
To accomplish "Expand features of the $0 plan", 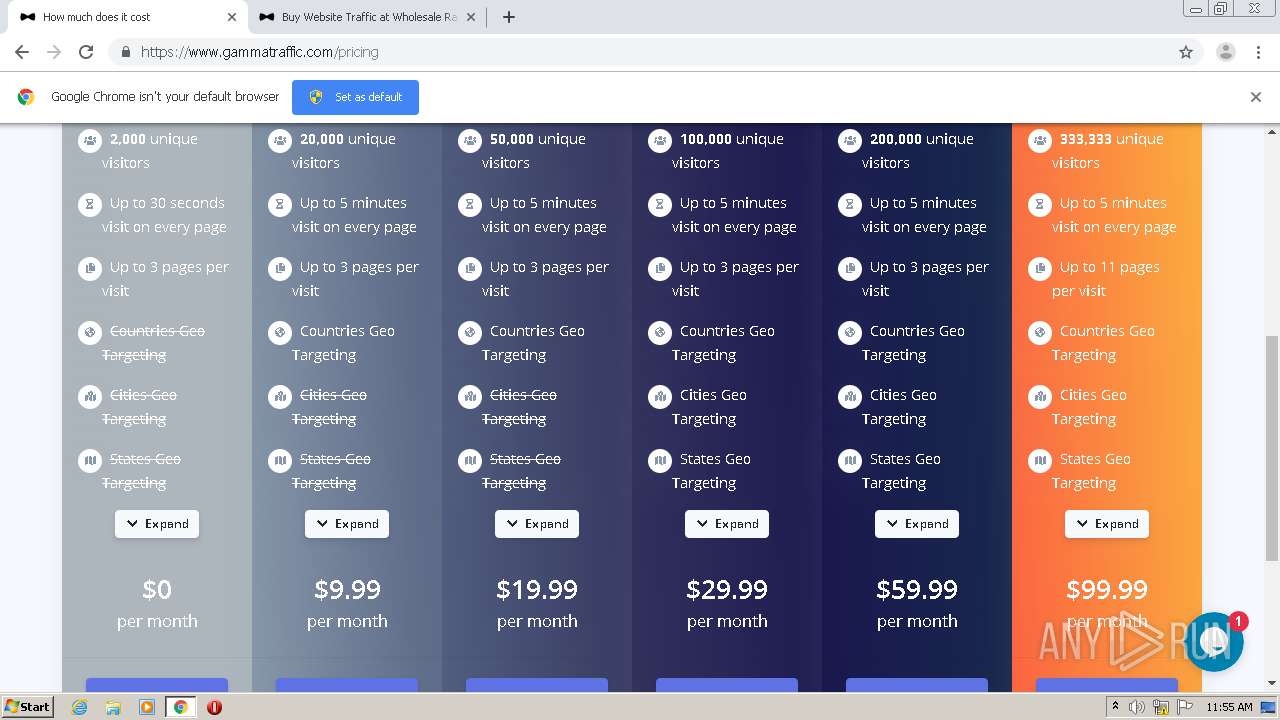I will [x=157, y=524].
